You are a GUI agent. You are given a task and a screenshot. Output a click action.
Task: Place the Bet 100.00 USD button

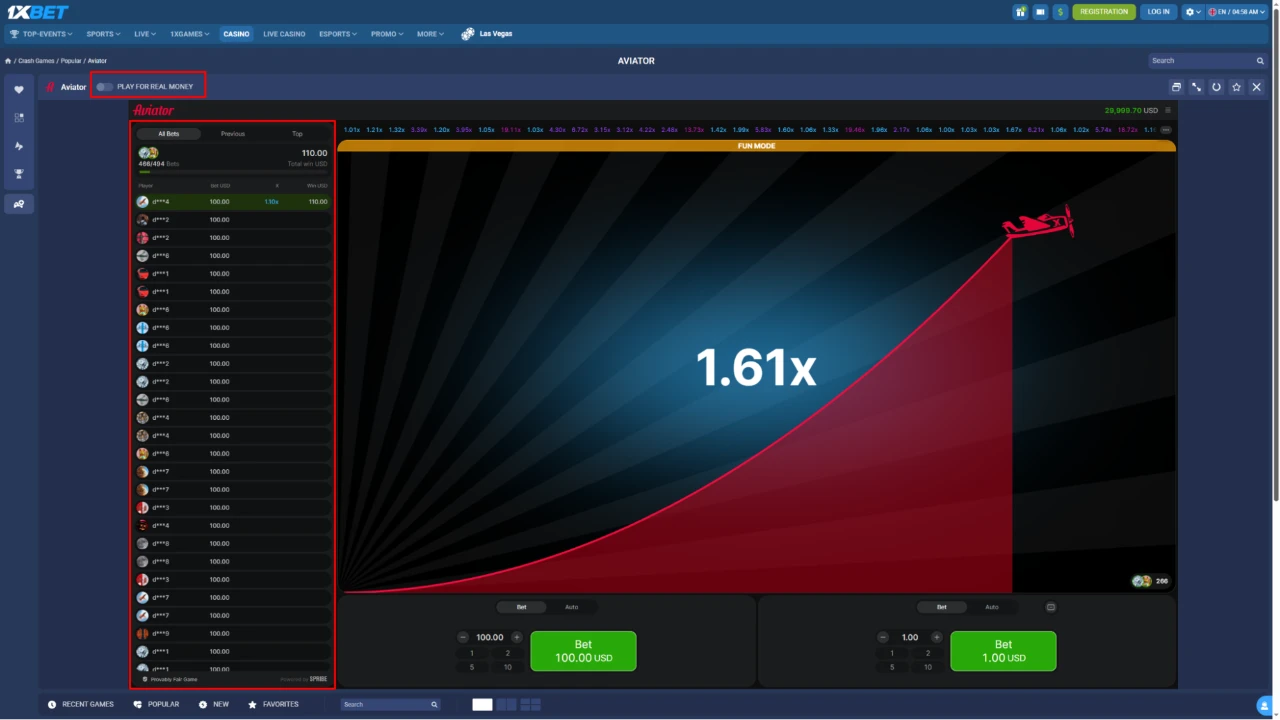click(583, 651)
